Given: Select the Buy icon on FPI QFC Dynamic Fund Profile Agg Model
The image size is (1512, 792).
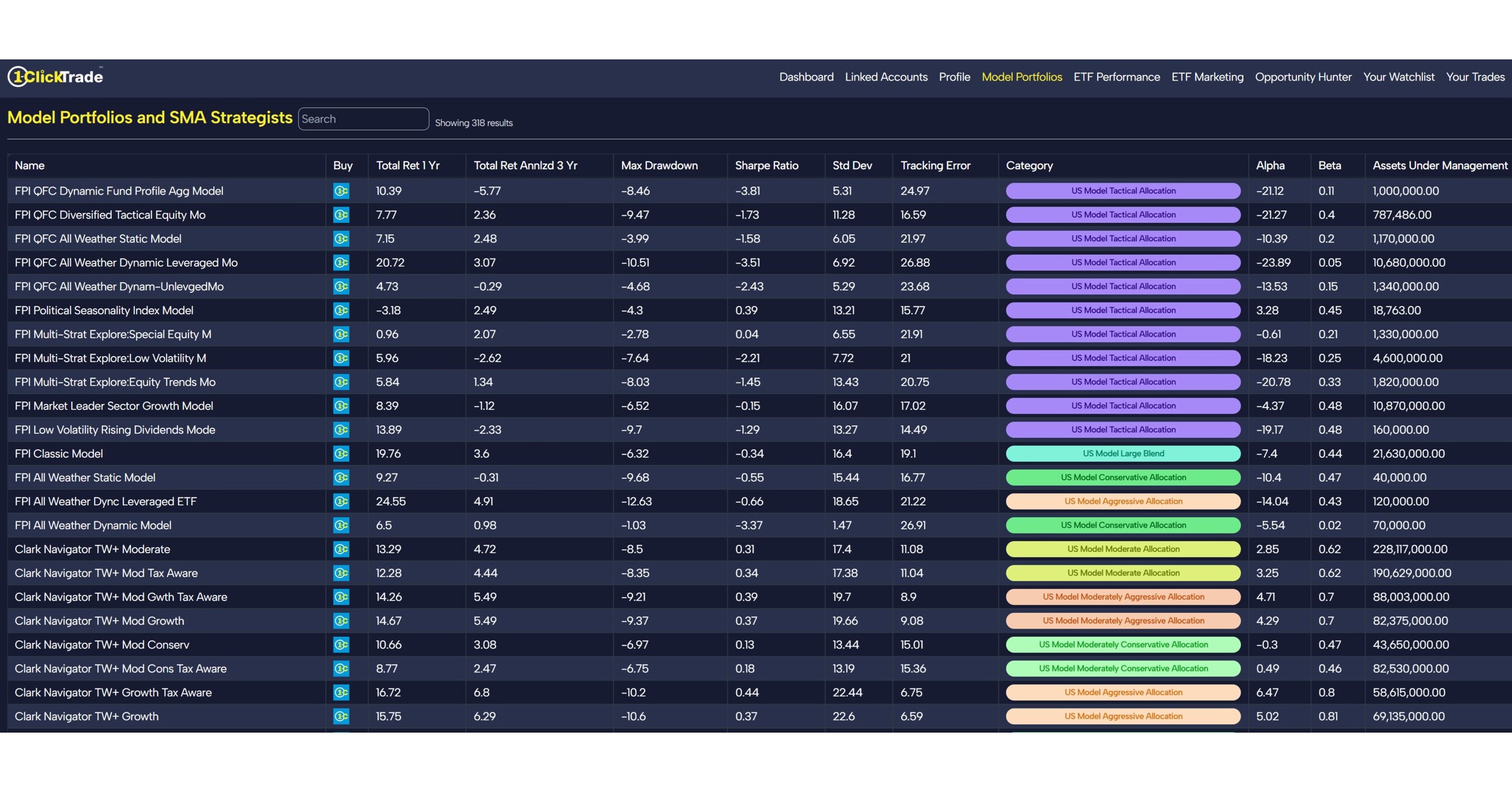Looking at the screenshot, I should 342,190.
